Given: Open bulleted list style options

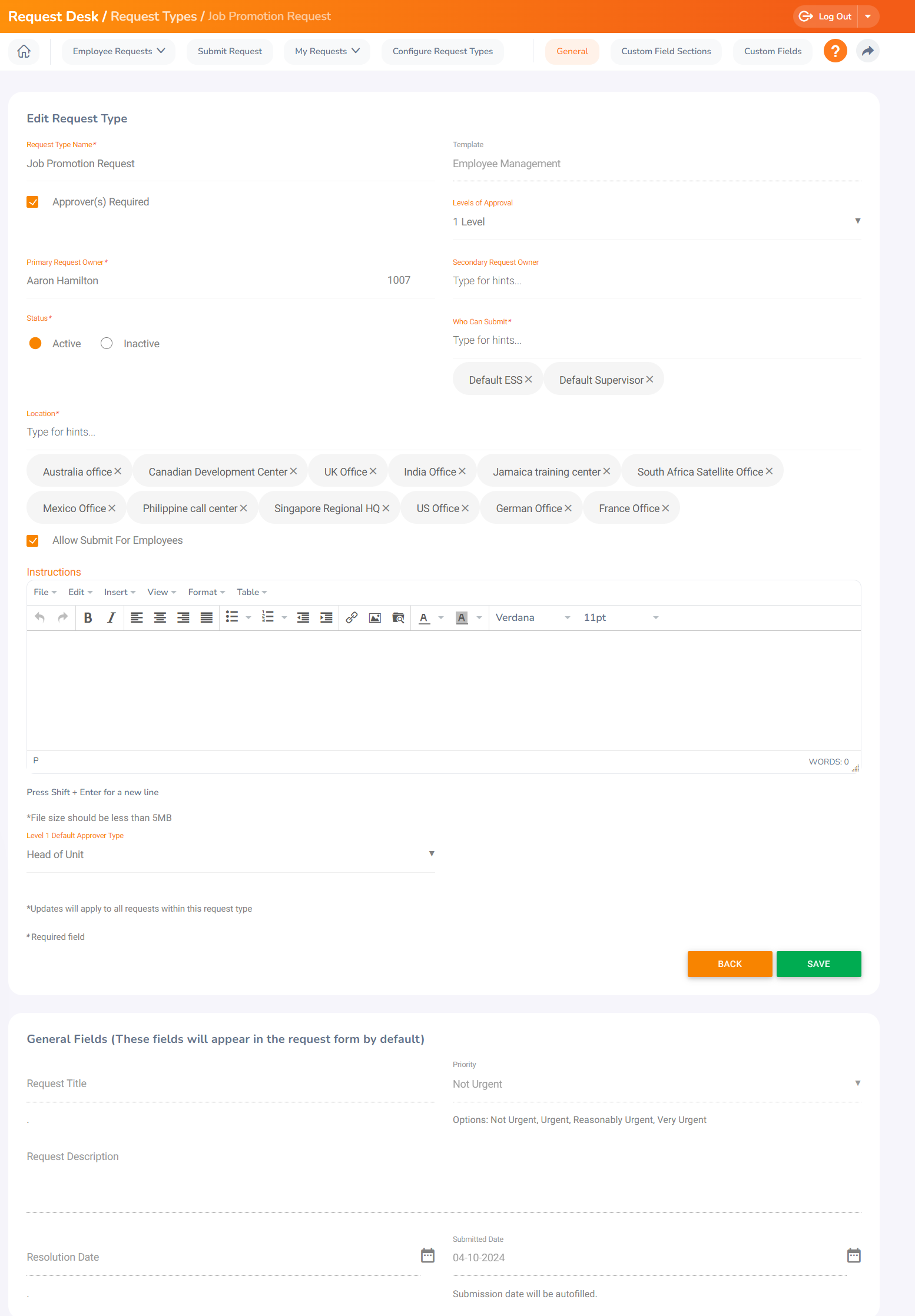Looking at the screenshot, I should pyautogui.click(x=248, y=617).
